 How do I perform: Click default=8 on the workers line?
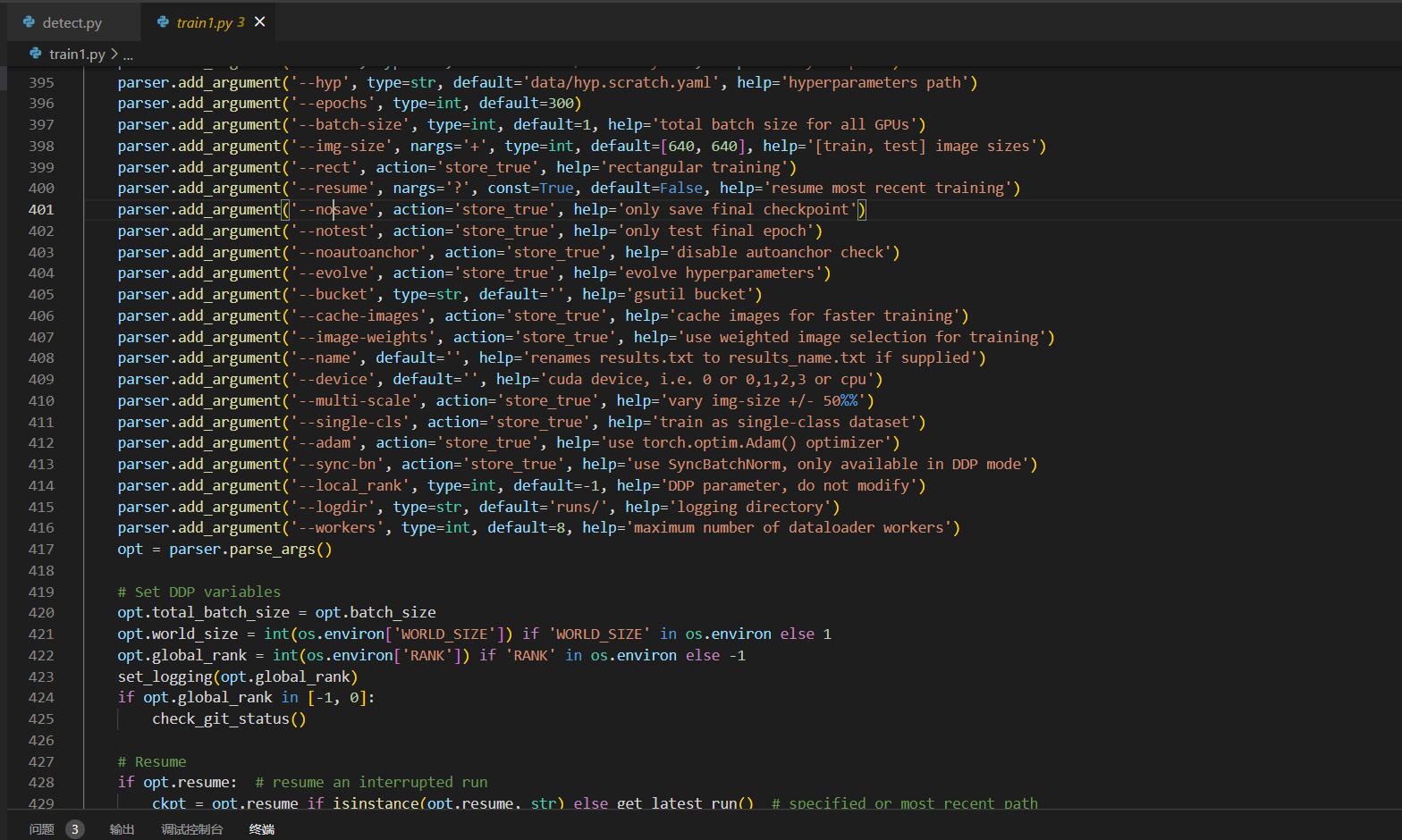(x=526, y=528)
